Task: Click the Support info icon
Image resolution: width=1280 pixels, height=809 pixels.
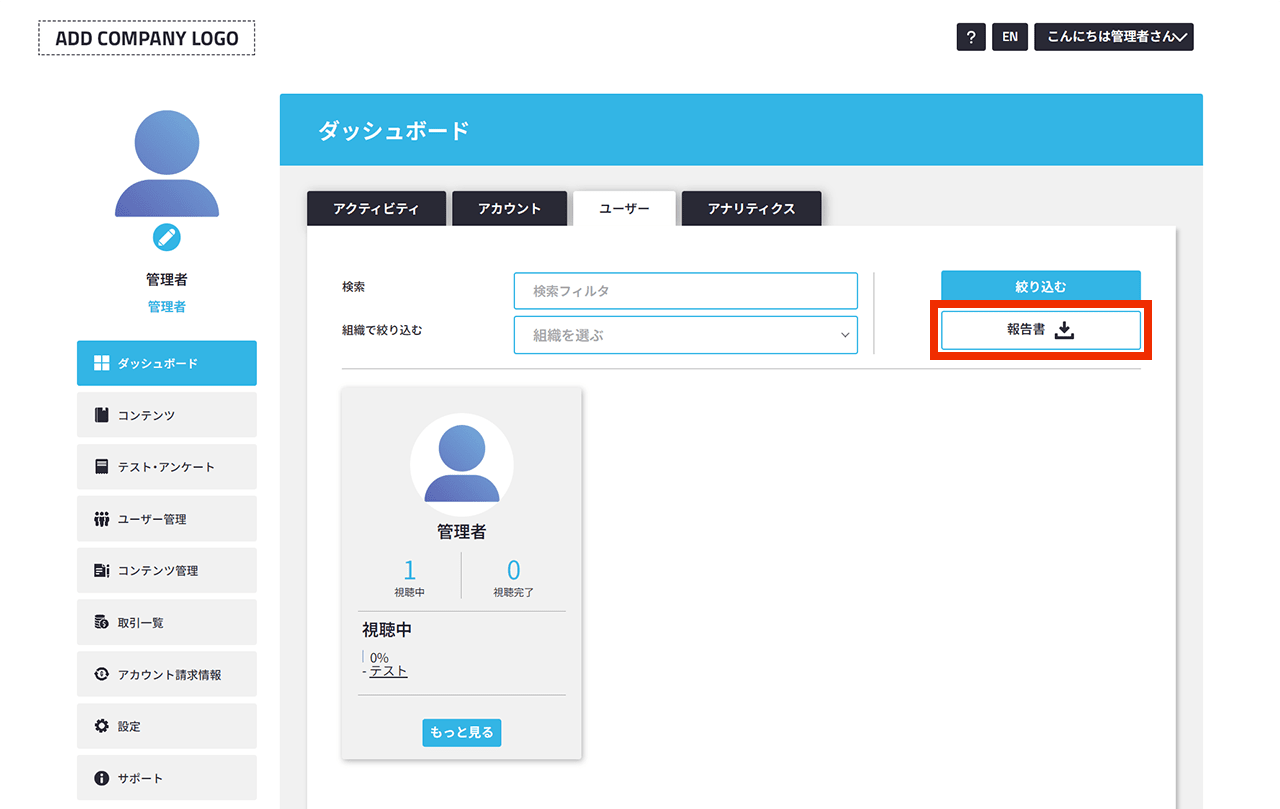Action: coord(100,777)
